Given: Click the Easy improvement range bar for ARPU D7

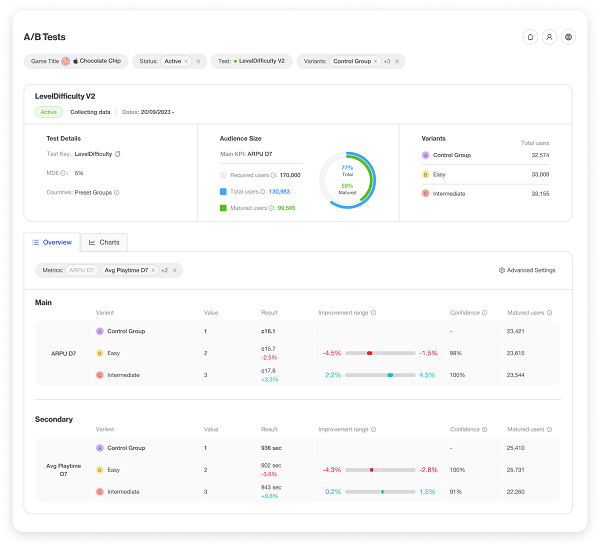Looking at the screenshot, I should tap(380, 353).
